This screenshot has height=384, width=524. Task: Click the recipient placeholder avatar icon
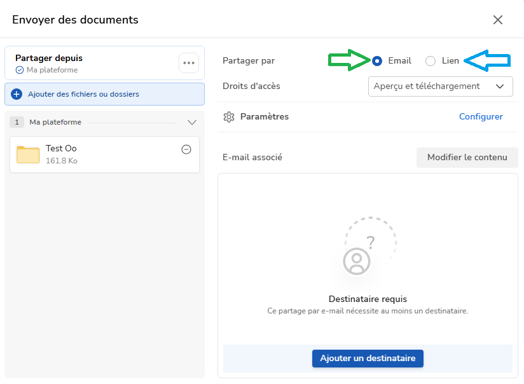pyautogui.click(x=357, y=261)
